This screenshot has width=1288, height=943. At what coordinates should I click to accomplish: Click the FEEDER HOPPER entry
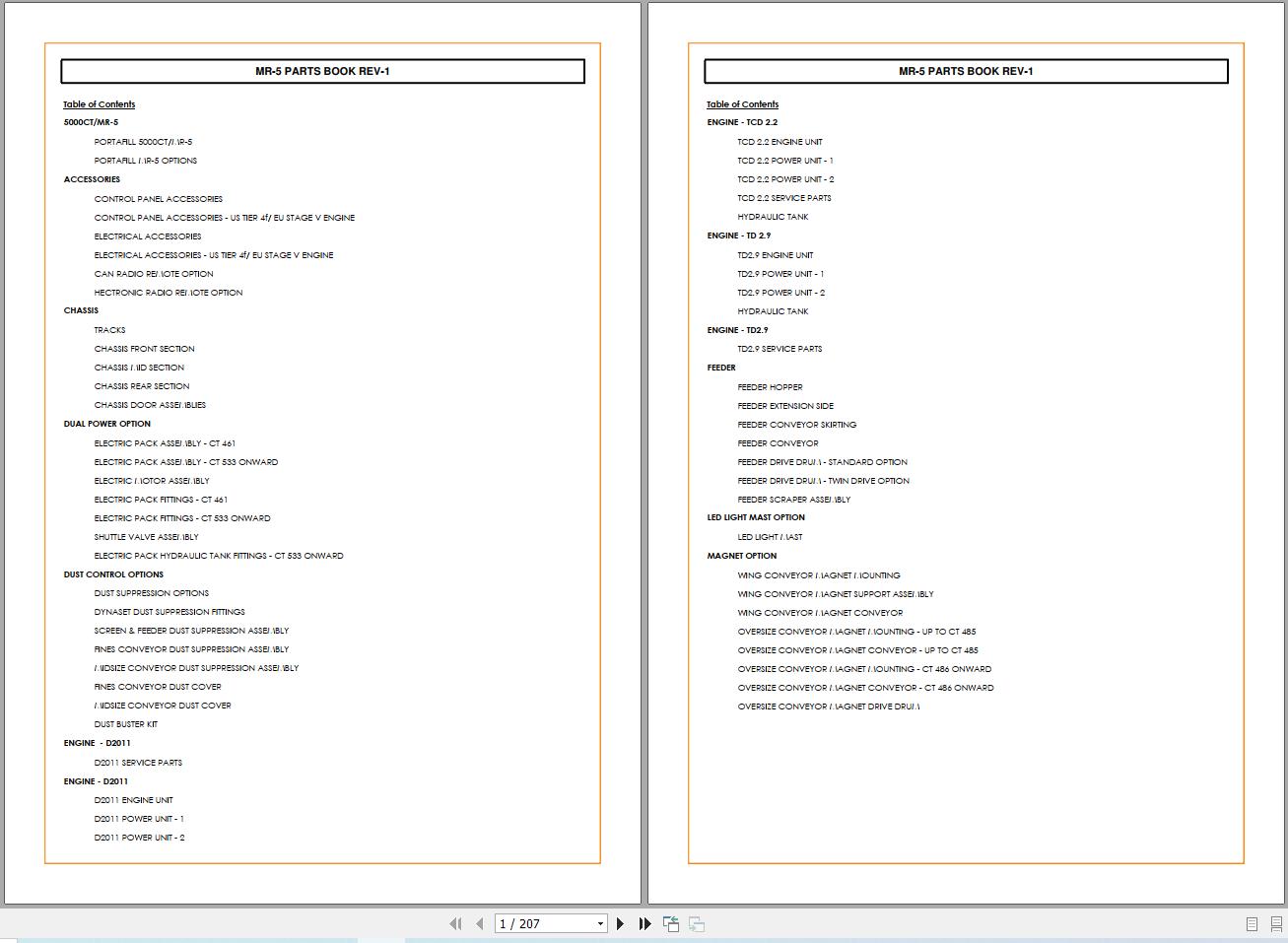tap(771, 387)
